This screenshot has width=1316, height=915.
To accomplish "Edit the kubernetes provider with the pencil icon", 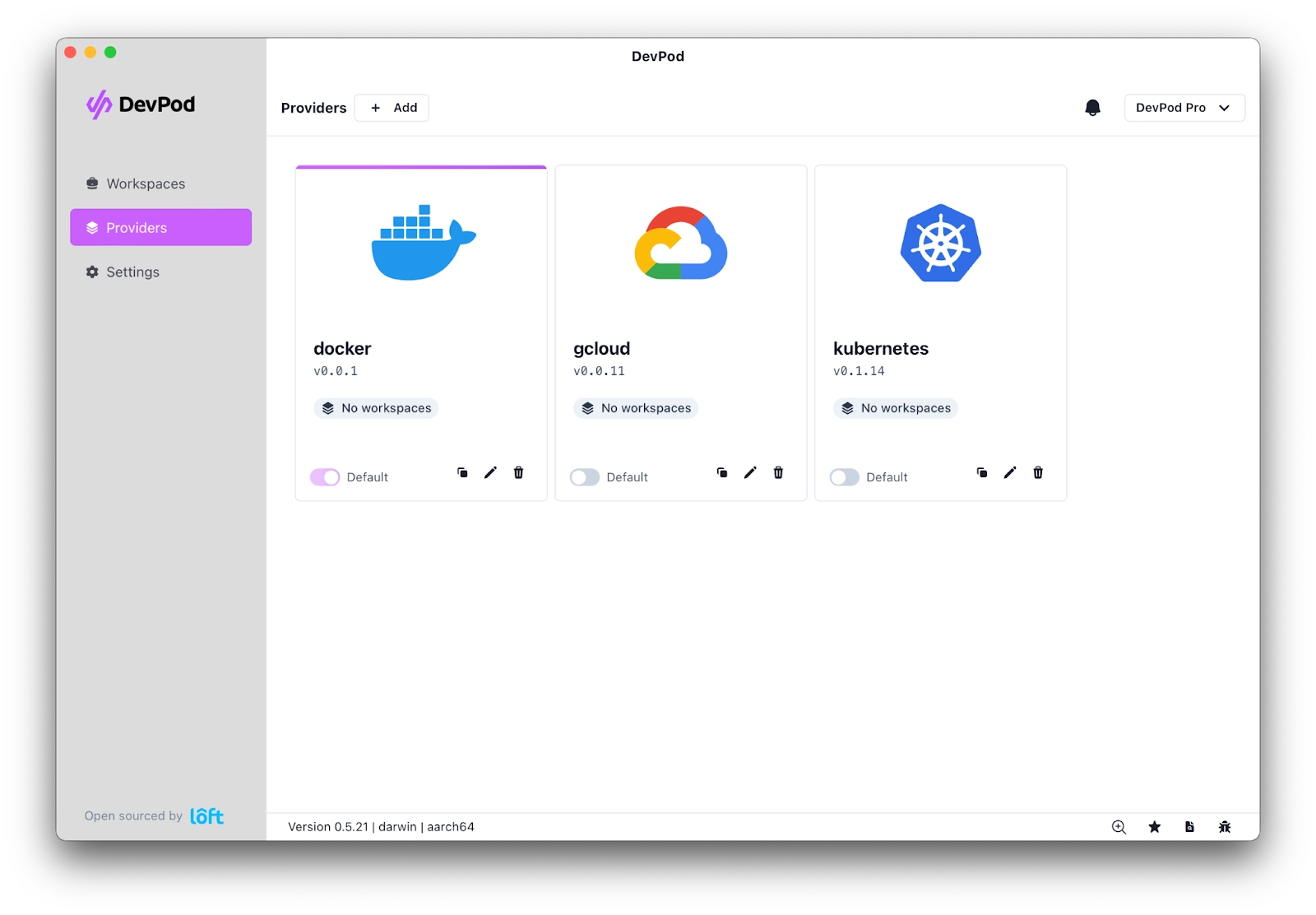I will coord(1010,472).
